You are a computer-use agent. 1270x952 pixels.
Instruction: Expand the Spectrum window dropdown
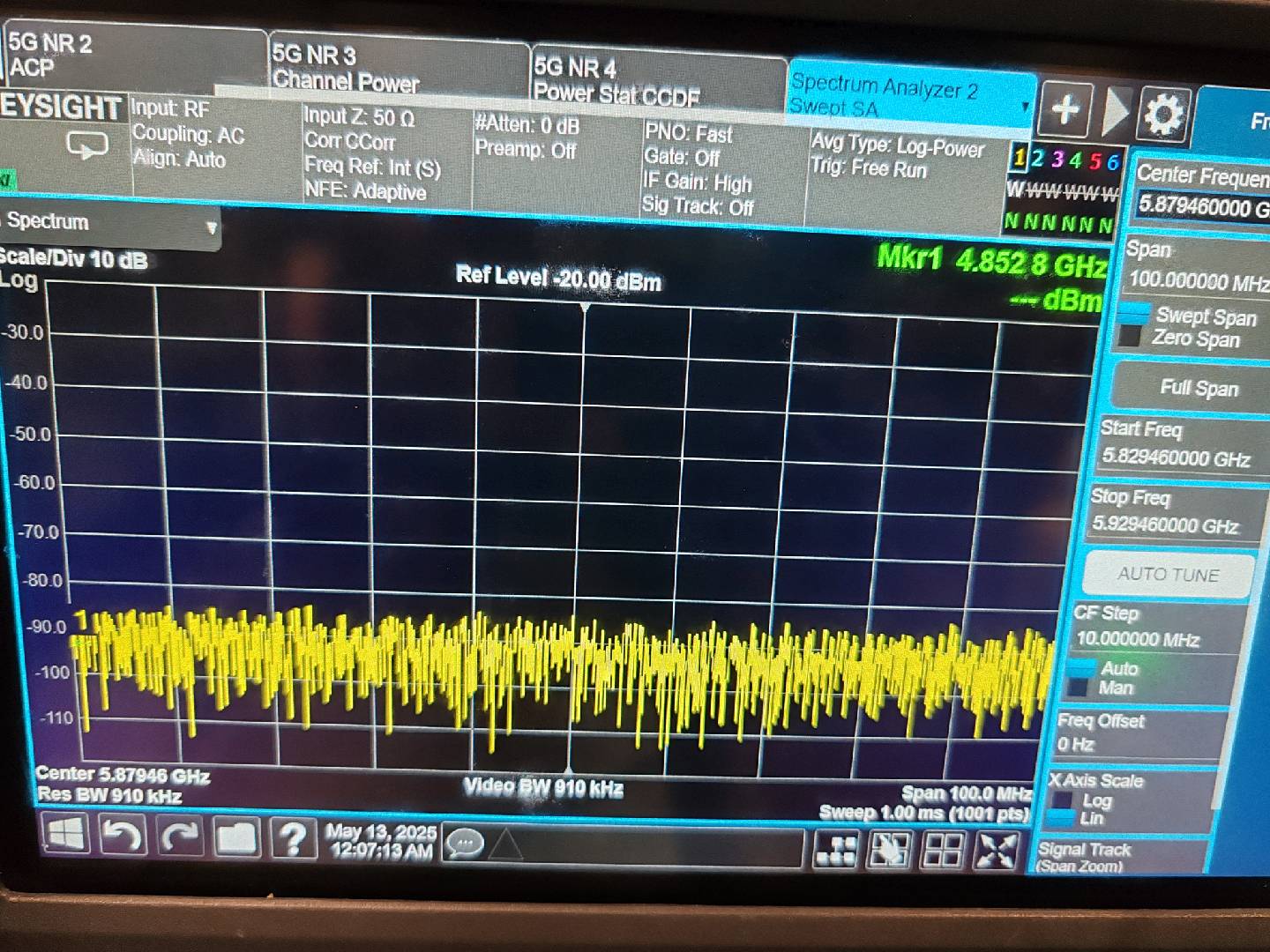[x=211, y=228]
